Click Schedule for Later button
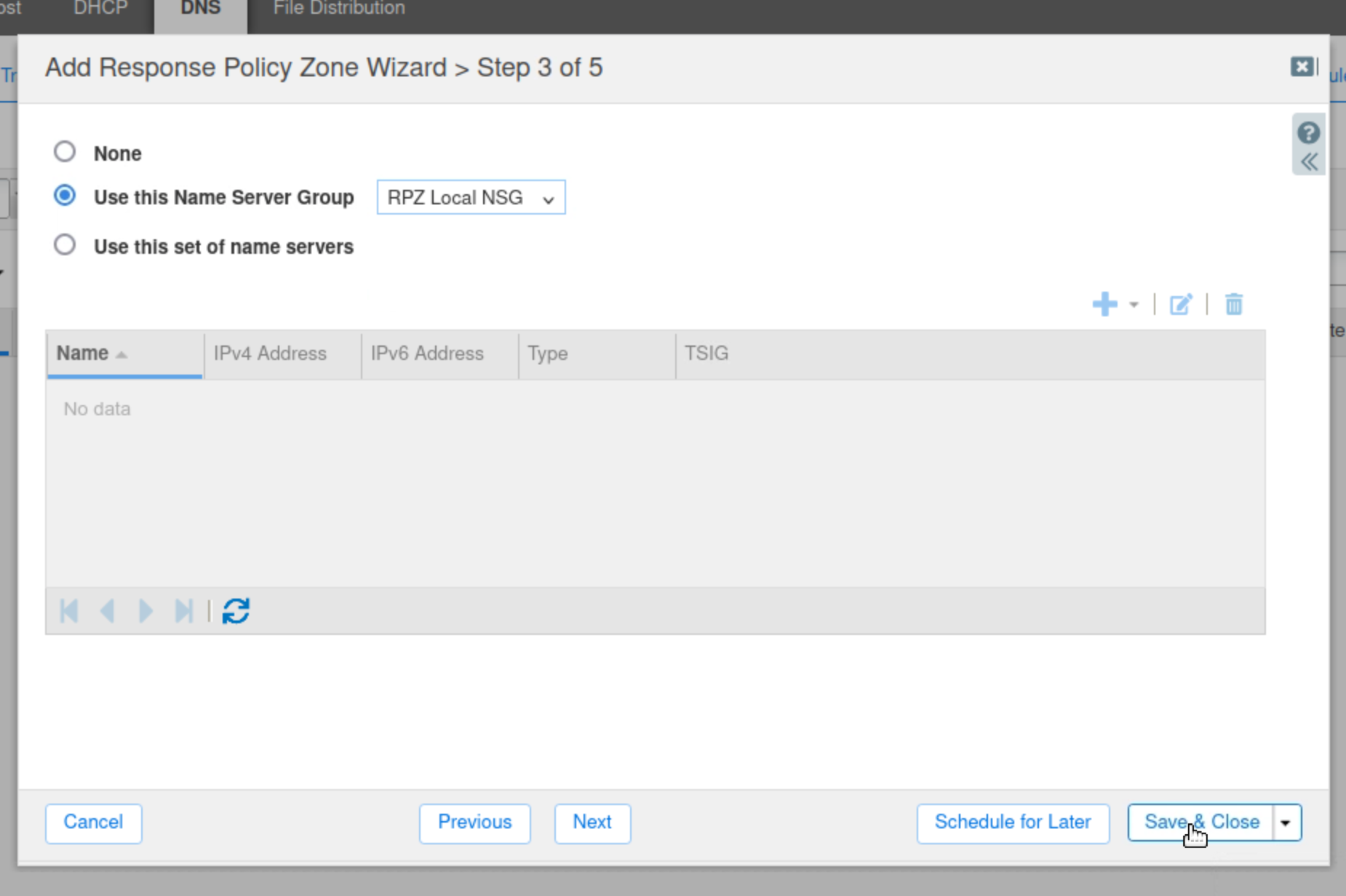Viewport: 1346px width, 896px height. click(1012, 823)
